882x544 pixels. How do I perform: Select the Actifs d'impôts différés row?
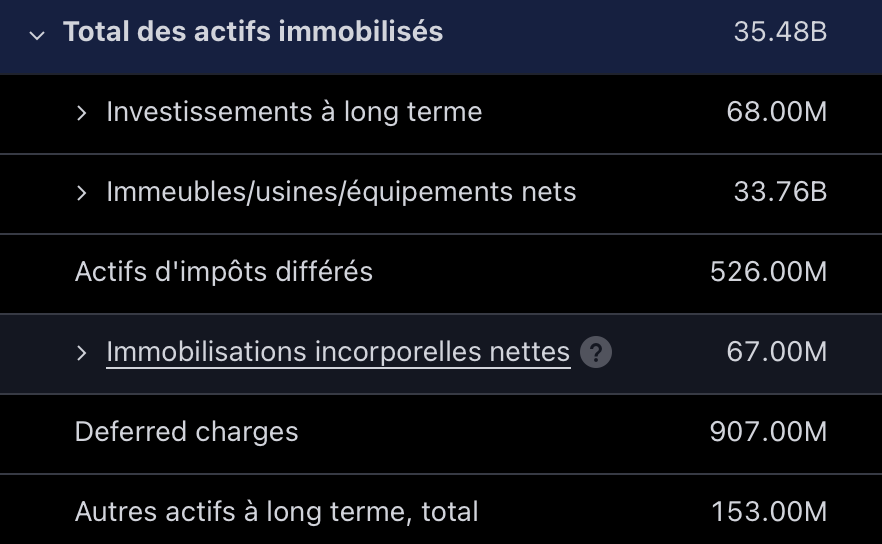click(441, 273)
